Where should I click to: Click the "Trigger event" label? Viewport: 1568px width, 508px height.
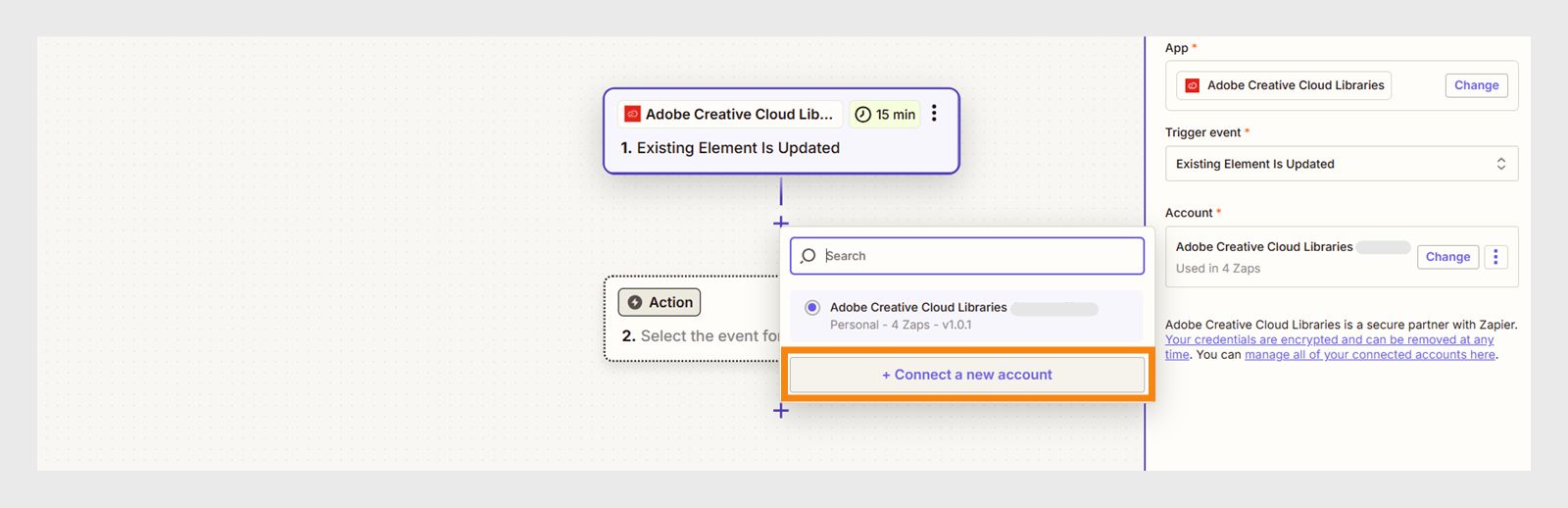coord(1203,132)
